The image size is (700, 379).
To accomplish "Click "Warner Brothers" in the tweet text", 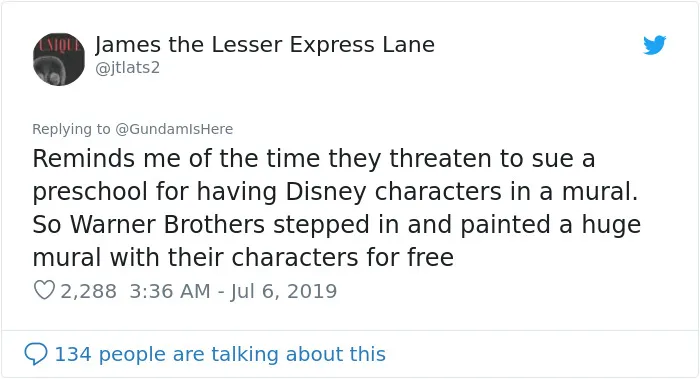I will click(167, 225).
